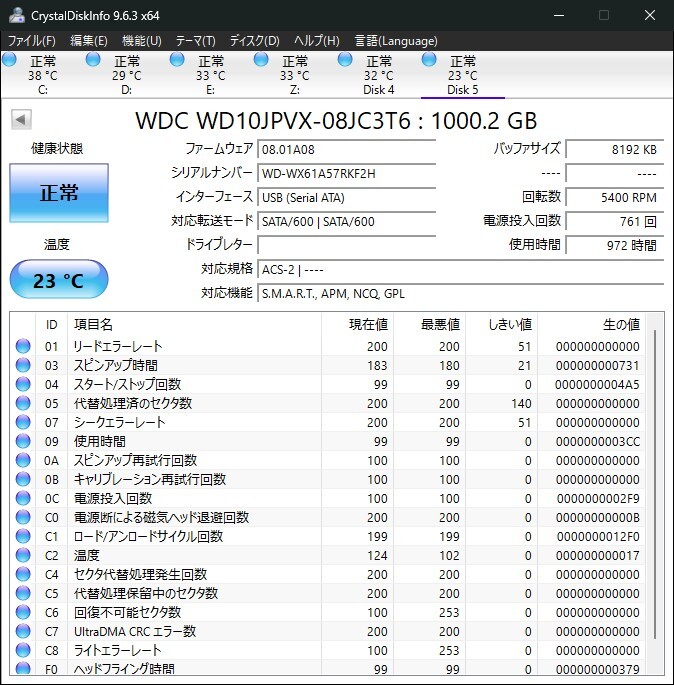Click status orb for attribute 01 リードエラーレート
The image size is (674, 685).
23,346
